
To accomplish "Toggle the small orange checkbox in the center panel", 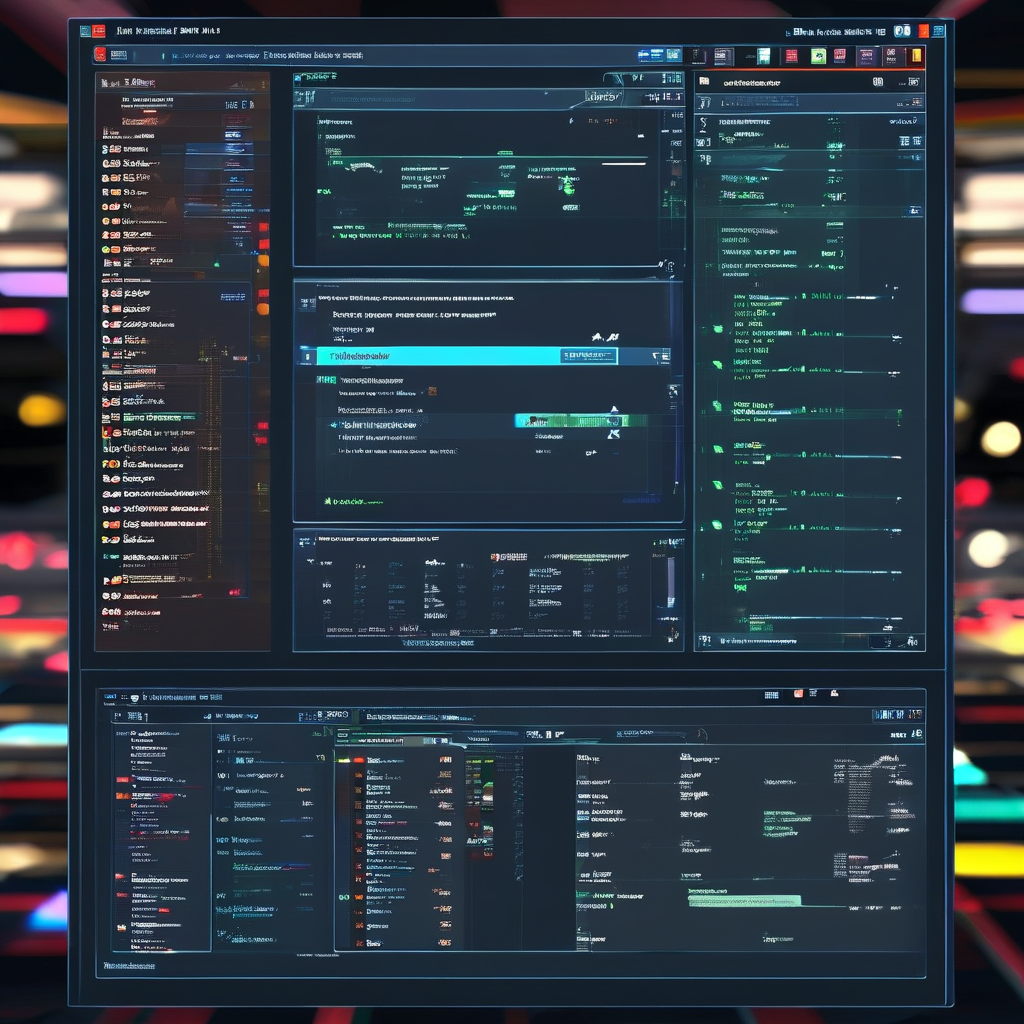I will click(x=432, y=391).
